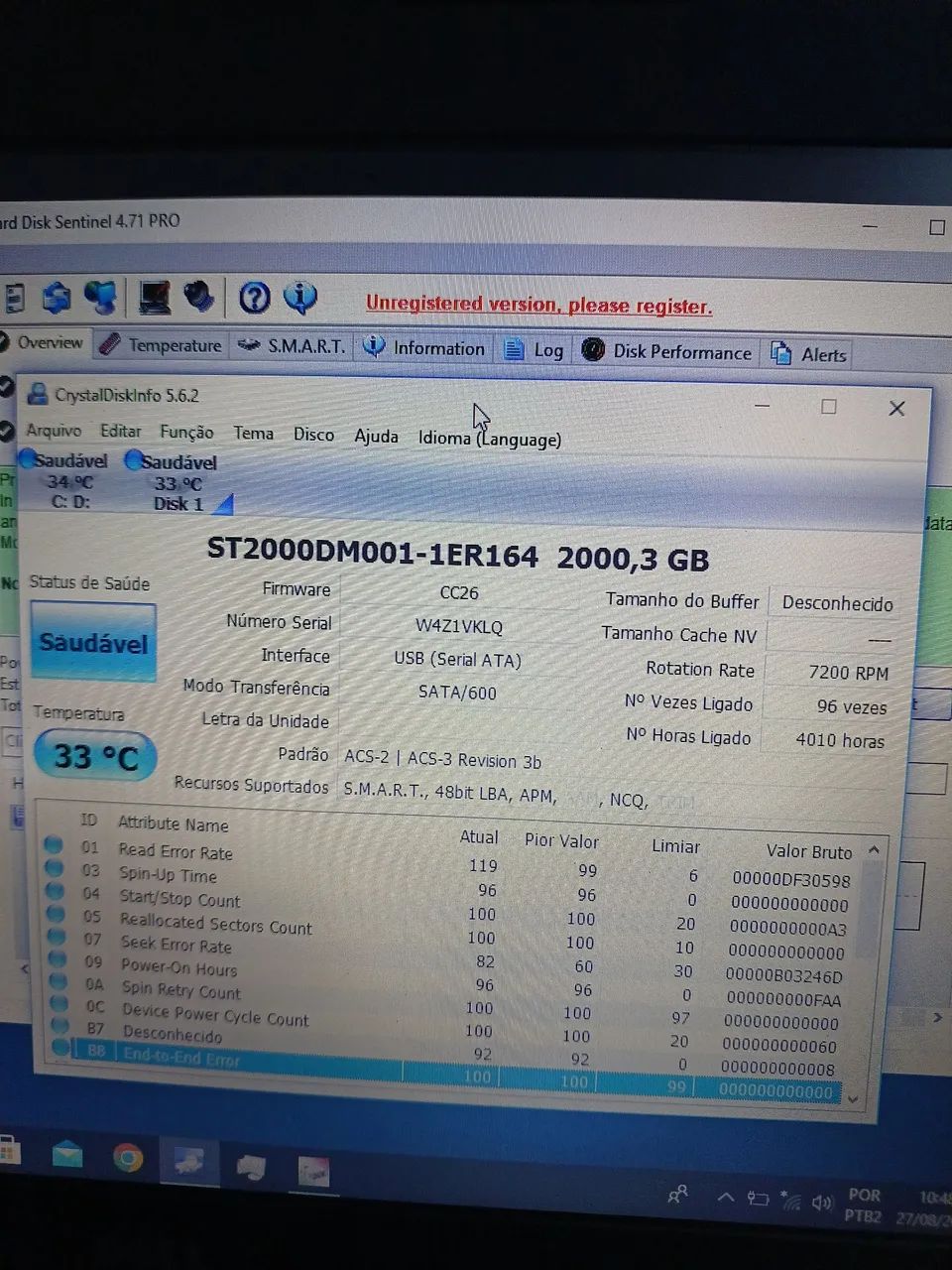Click the blue network globe toolbar icon in Hard Disk Sentinel
The width and height of the screenshot is (952, 1270).
100,296
